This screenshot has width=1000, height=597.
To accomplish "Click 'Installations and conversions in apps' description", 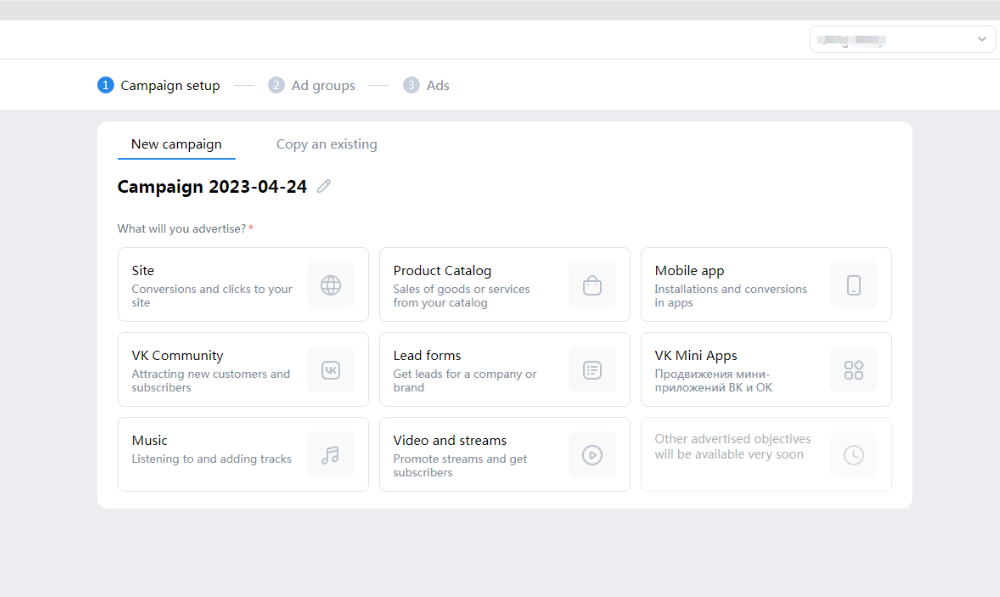I will (x=731, y=296).
